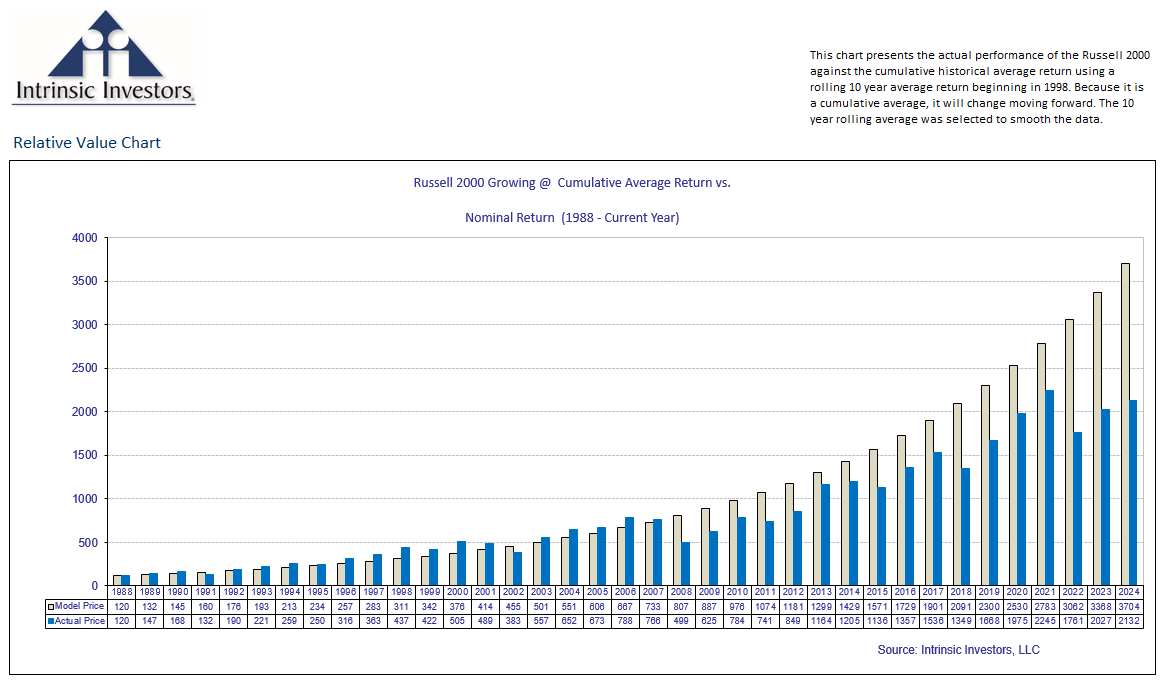The width and height of the screenshot is (1162, 684).
Task: Click the 1975 Actual Price cell
Action: click(1017, 620)
